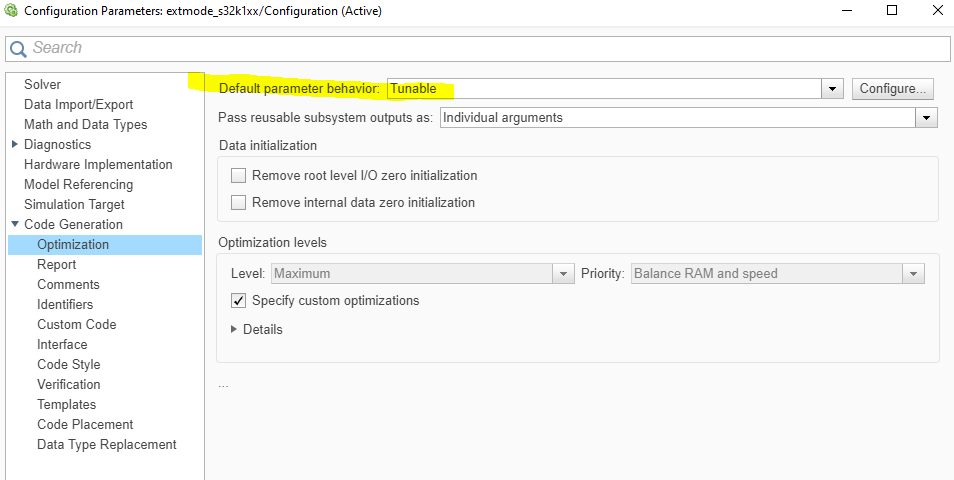Viewport: 954px width, 480px height.
Task: Expand the Diagnostics tree node
Action: pos(15,144)
